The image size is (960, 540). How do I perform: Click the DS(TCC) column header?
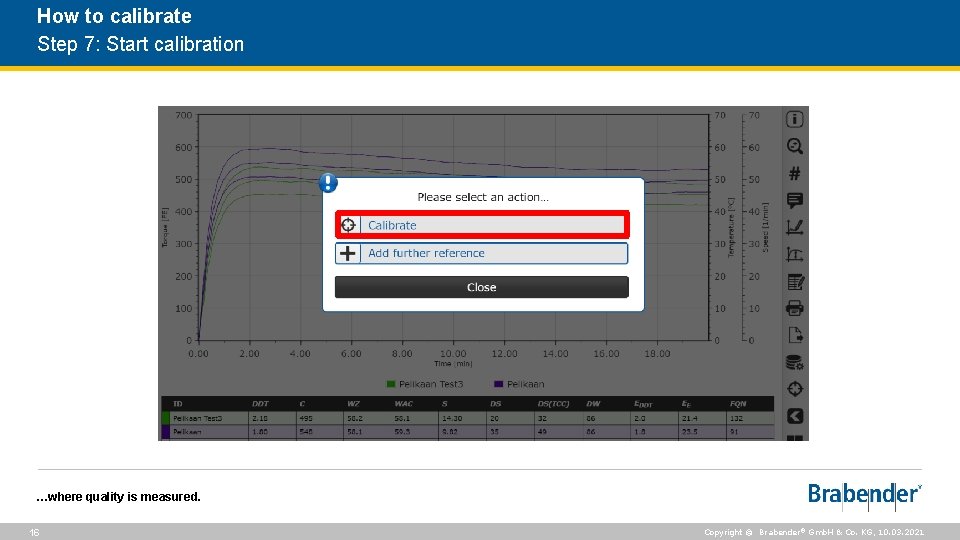point(553,403)
